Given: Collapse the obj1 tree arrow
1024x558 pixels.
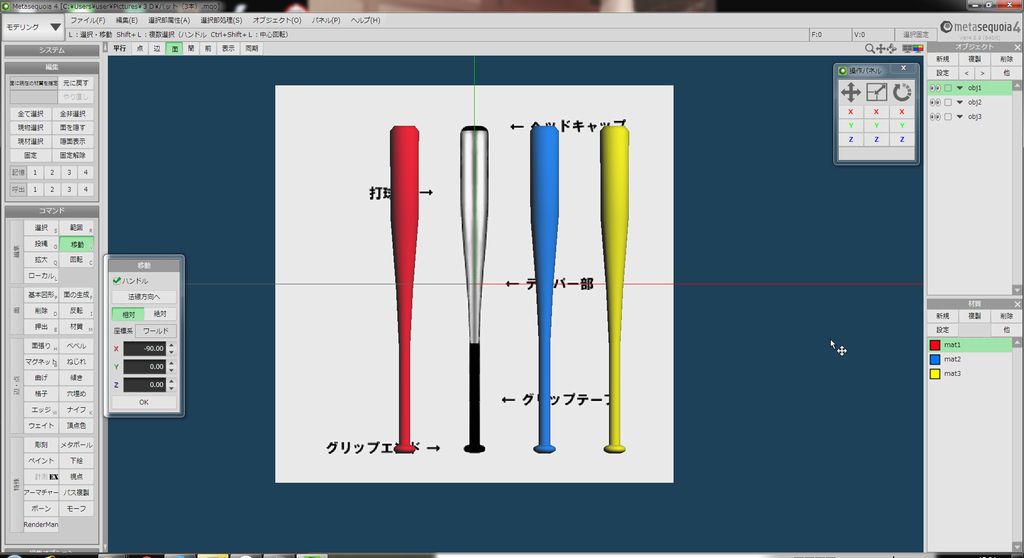Looking at the screenshot, I should pyautogui.click(x=960, y=88).
